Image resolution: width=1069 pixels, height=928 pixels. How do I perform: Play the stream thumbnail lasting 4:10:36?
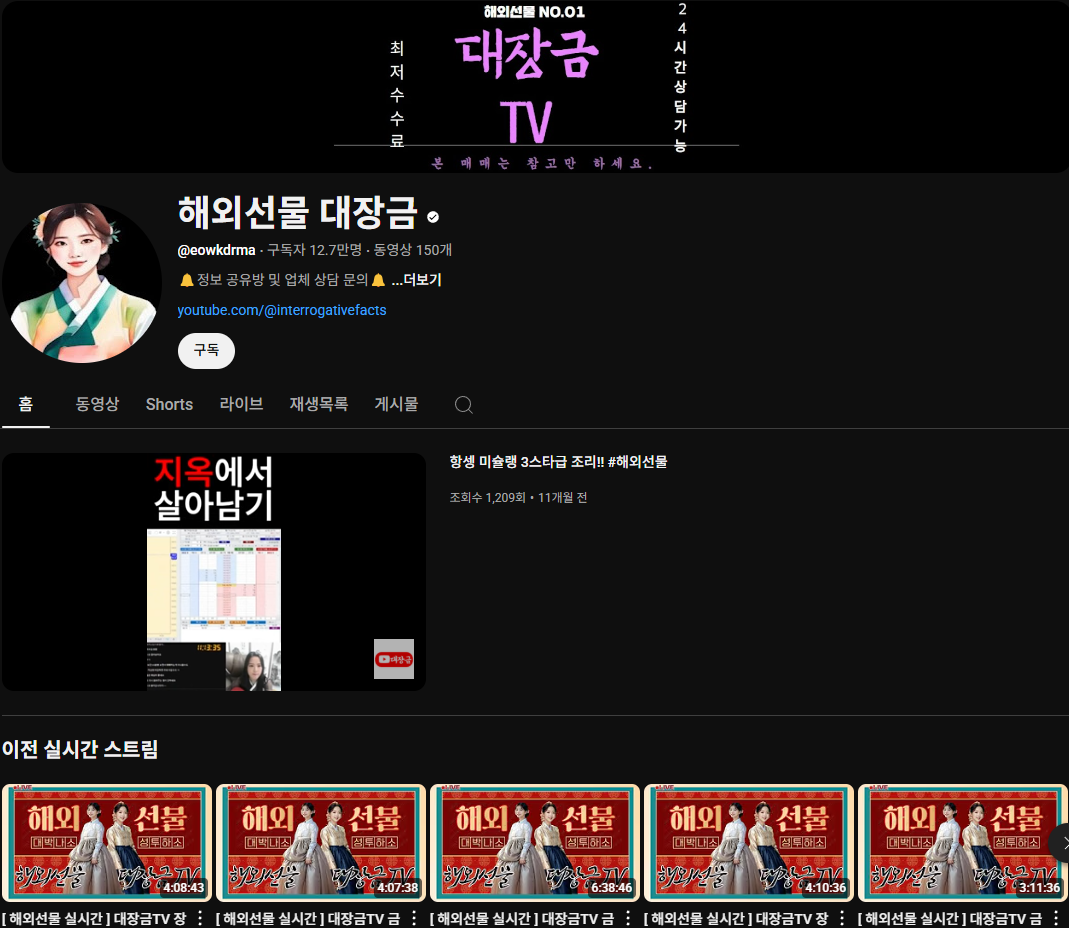(749, 843)
